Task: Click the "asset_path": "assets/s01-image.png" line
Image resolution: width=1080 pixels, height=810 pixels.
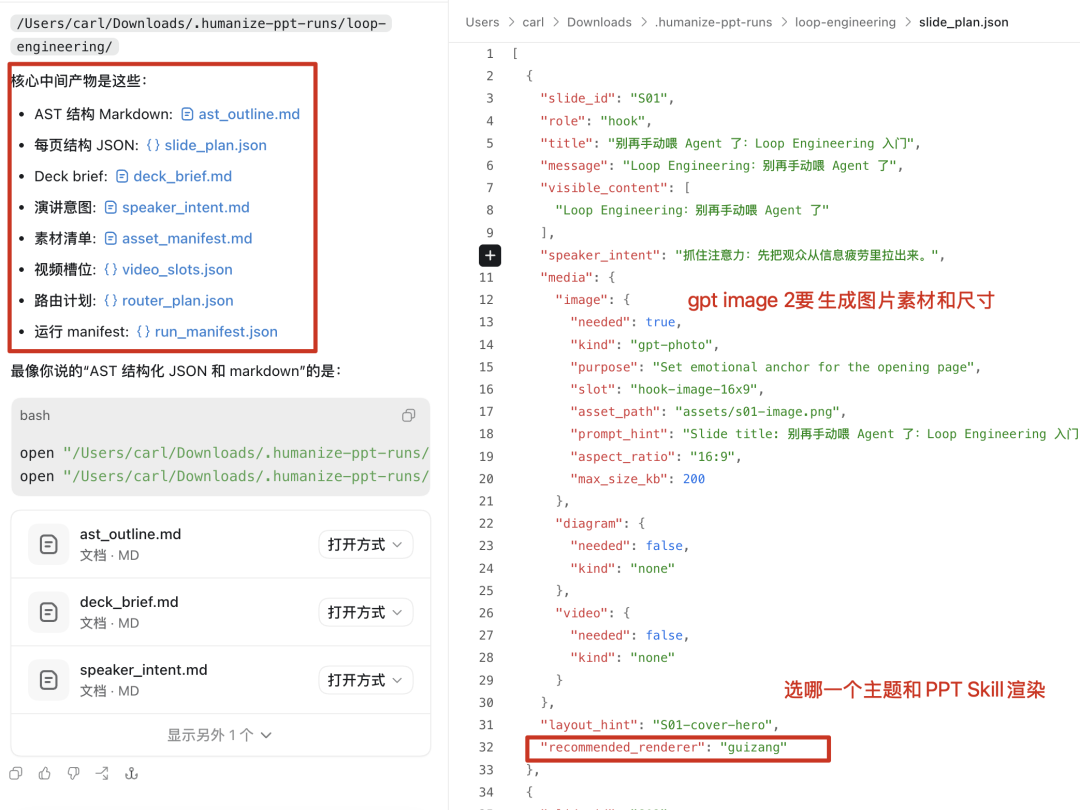Action: (x=707, y=412)
